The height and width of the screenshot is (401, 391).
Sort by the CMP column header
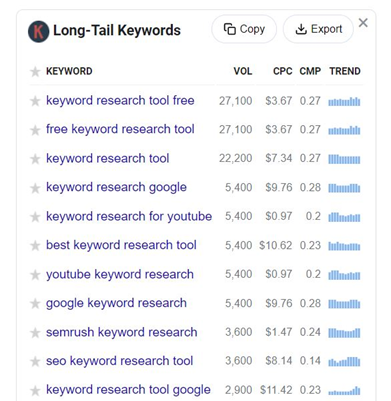tap(310, 71)
